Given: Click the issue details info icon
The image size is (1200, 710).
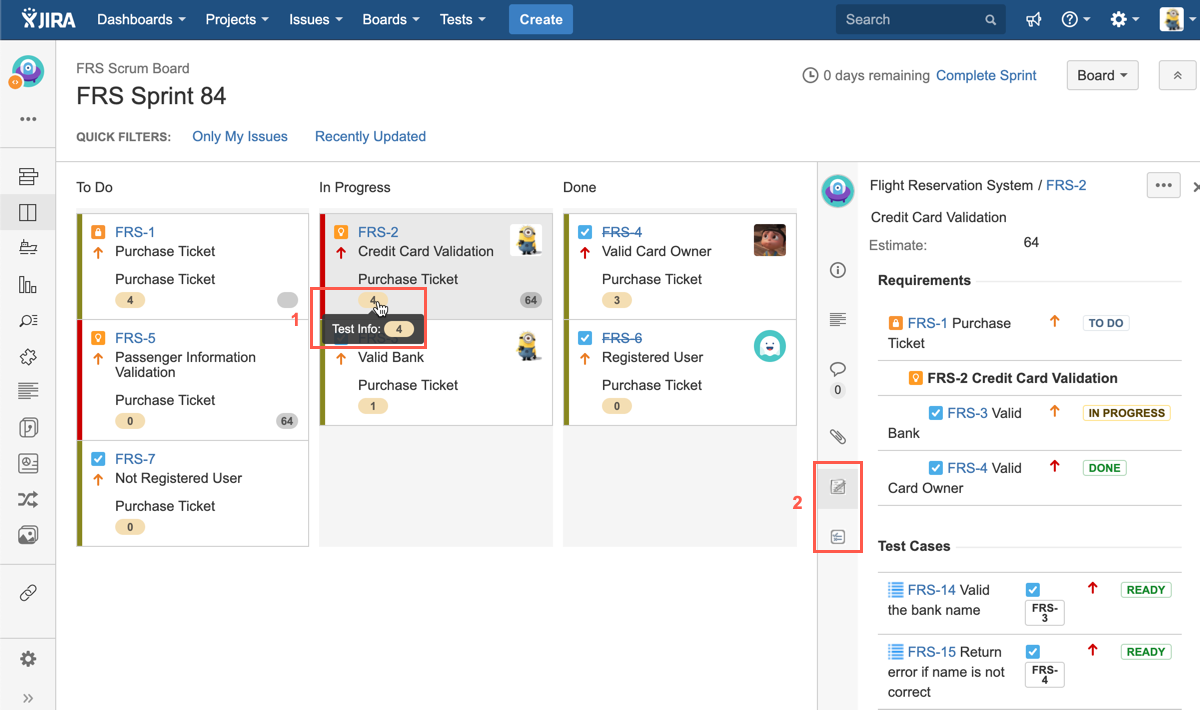Looking at the screenshot, I should 838,270.
